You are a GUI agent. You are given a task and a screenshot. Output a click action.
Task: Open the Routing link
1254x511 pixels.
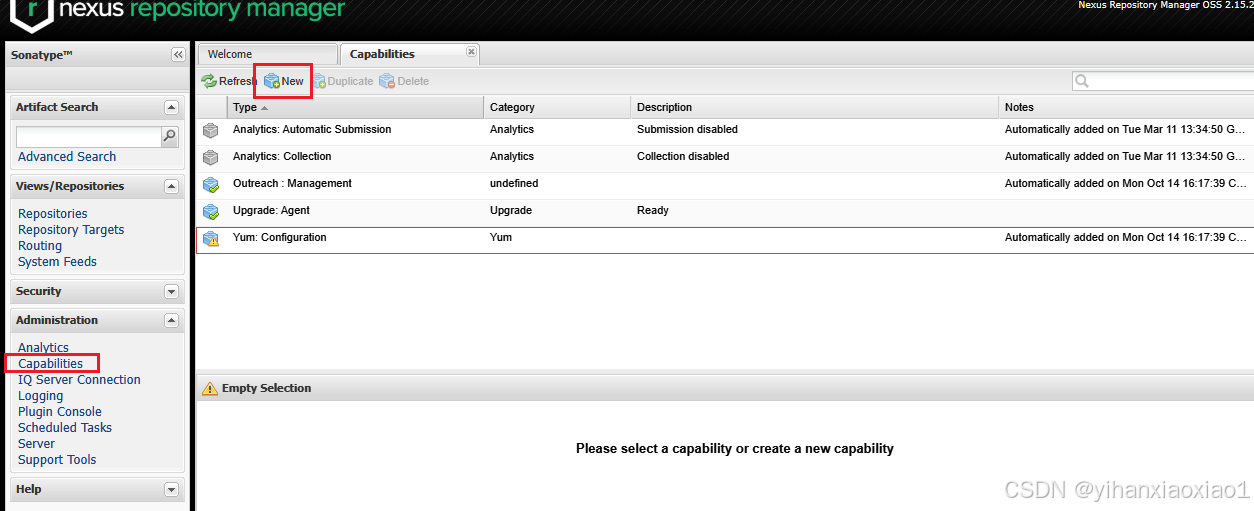(40, 246)
